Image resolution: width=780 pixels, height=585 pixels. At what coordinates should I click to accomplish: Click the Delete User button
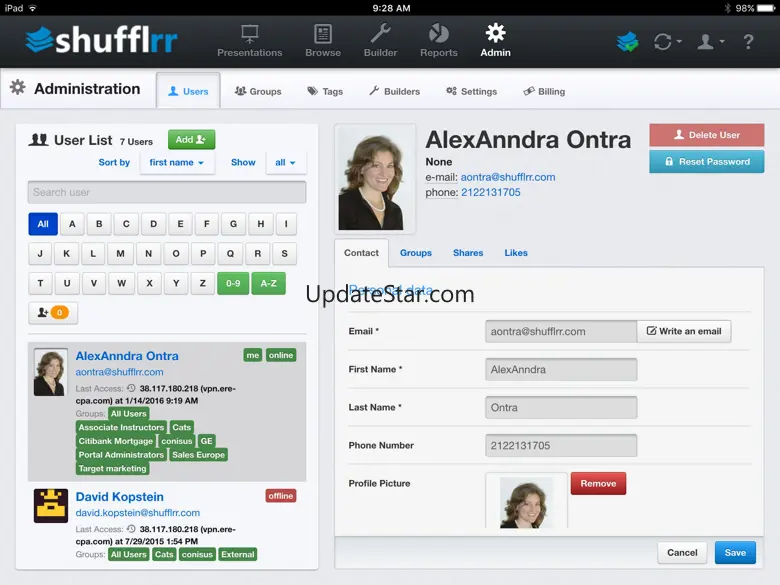706,135
